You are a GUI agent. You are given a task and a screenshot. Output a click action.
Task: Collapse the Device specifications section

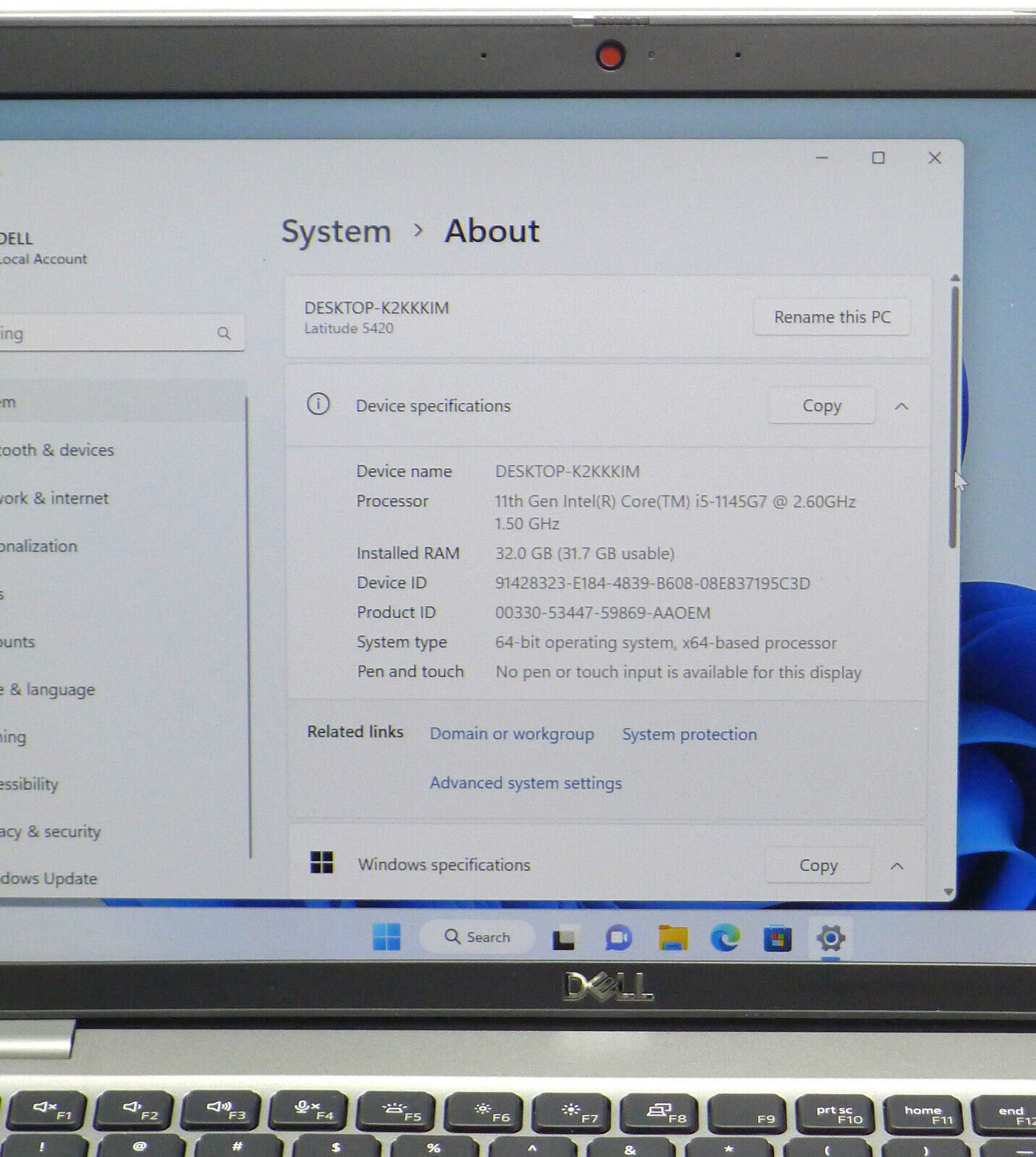coord(901,407)
